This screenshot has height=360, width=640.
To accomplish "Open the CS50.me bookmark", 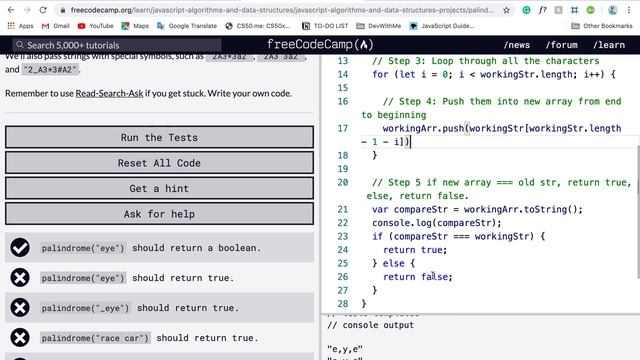I will pos(258,26).
